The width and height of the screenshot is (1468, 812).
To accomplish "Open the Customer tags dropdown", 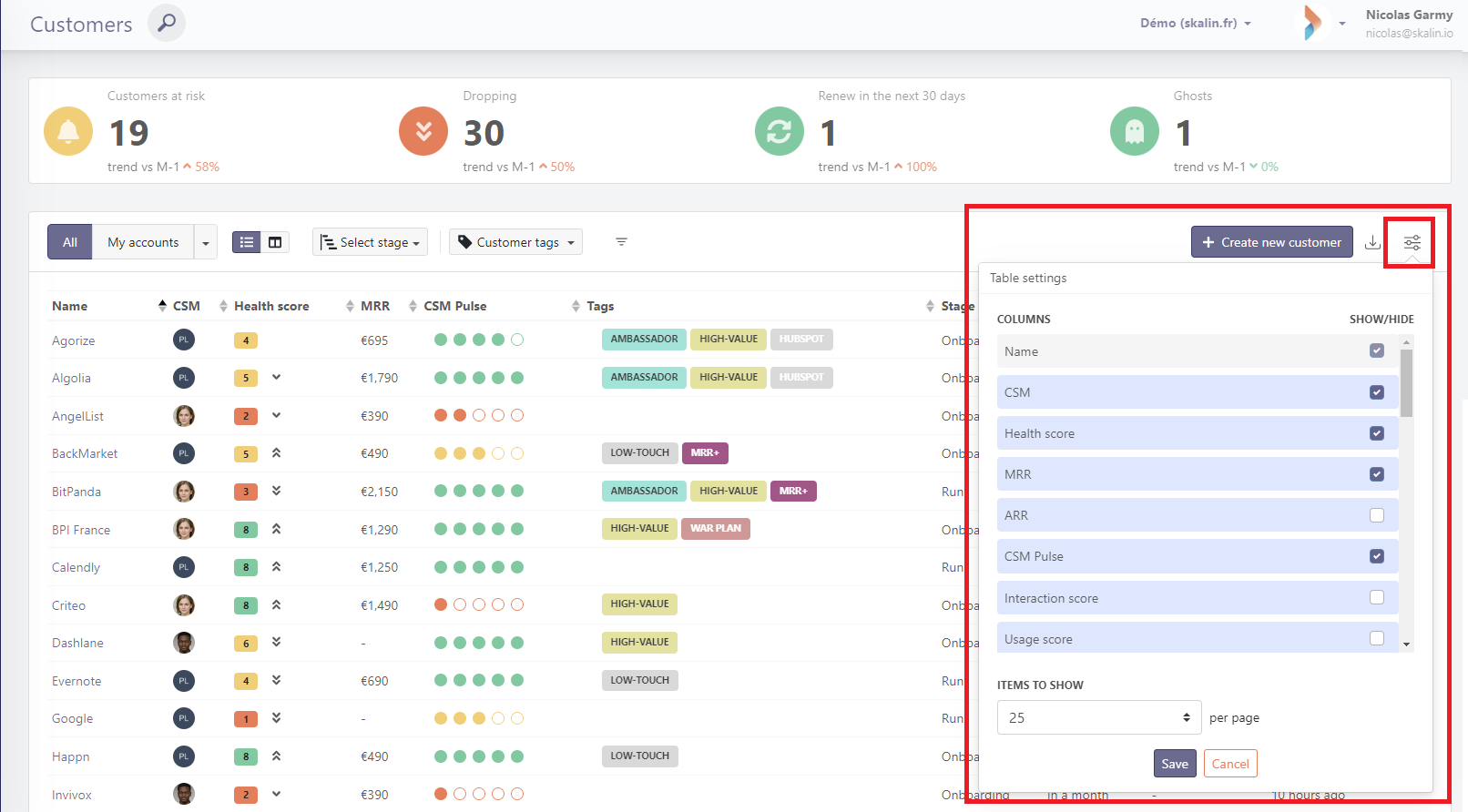I will click(x=515, y=242).
